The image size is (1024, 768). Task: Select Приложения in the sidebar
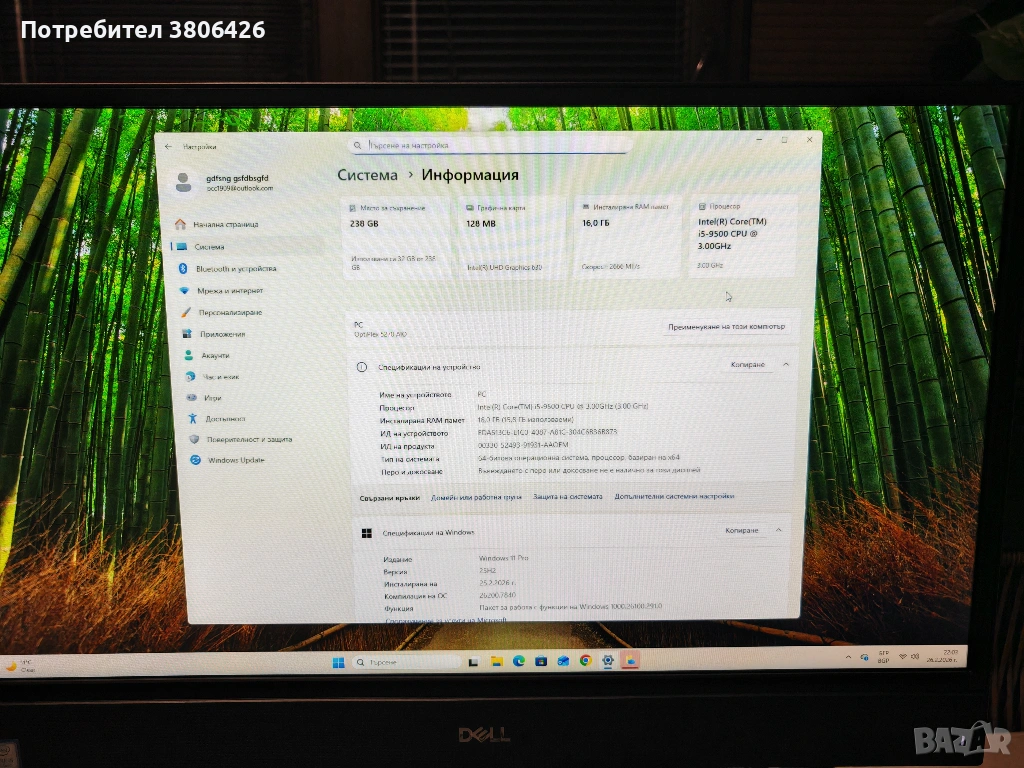[221, 334]
